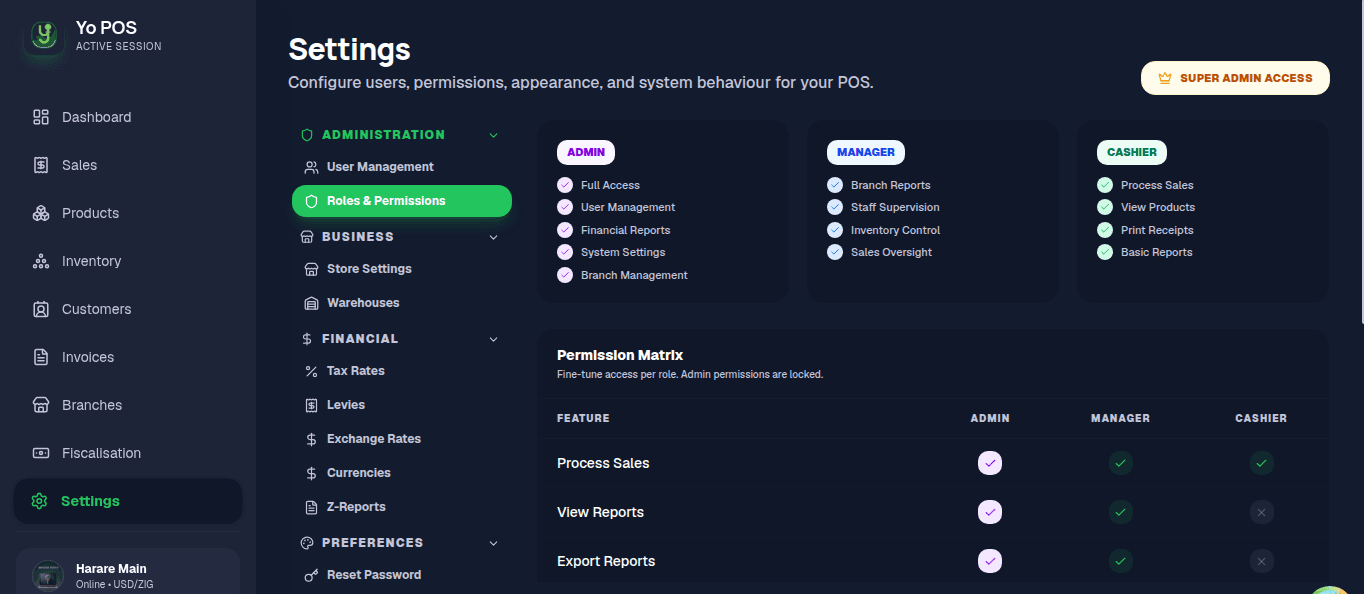This screenshot has width=1364, height=594.
Task: Click the 'Branch Management' admin permission text
Action: click(634, 275)
